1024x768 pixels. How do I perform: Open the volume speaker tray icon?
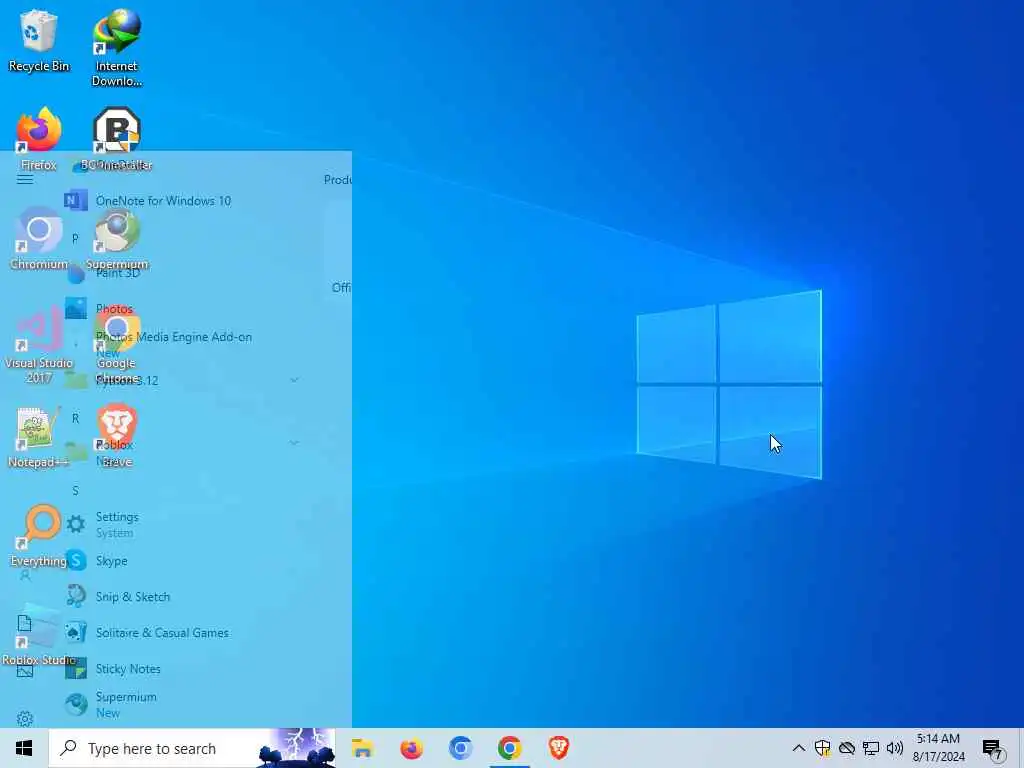coord(895,748)
